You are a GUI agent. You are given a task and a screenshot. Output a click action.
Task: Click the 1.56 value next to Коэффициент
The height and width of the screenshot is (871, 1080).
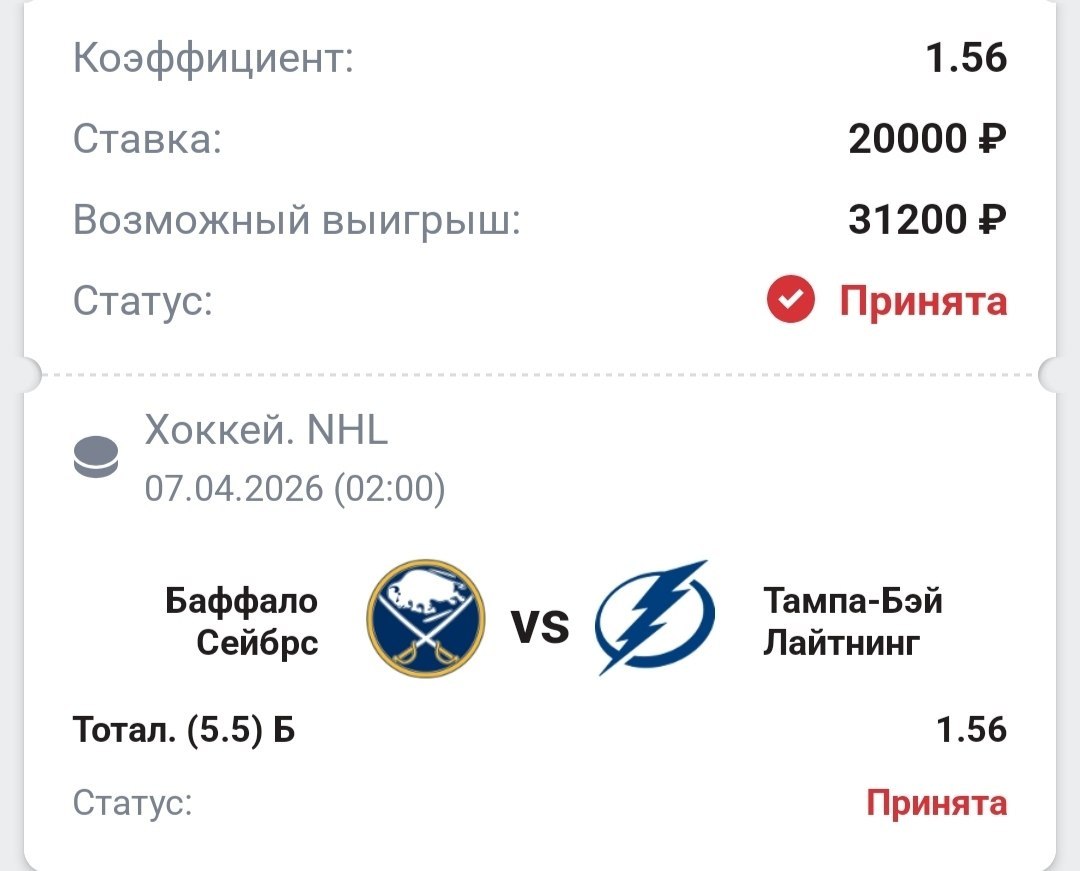click(966, 59)
